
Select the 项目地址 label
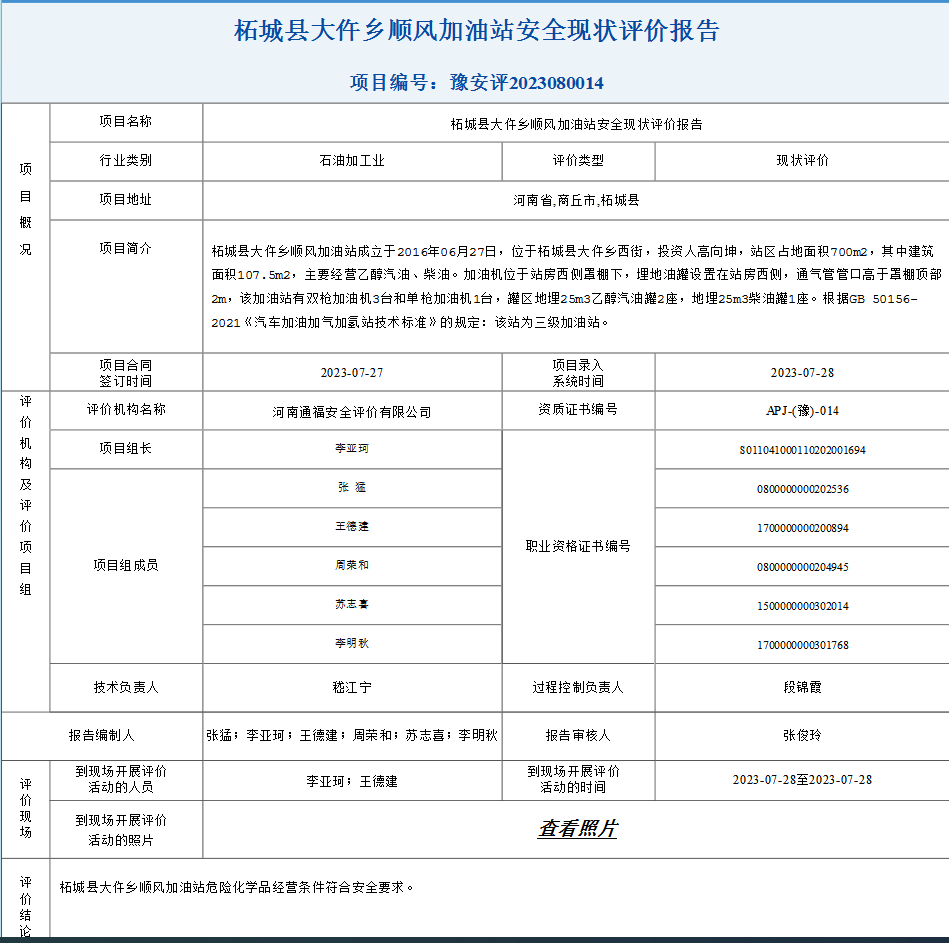pos(126,199)
